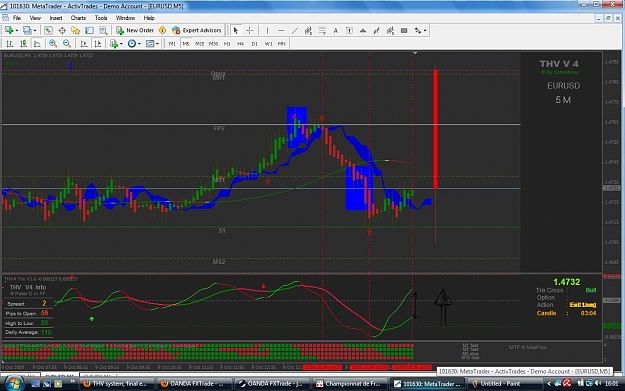
Task: Open 'Championnat de Fr...' taskbar window
Action: pyautogui.click(x=348, y=384)
